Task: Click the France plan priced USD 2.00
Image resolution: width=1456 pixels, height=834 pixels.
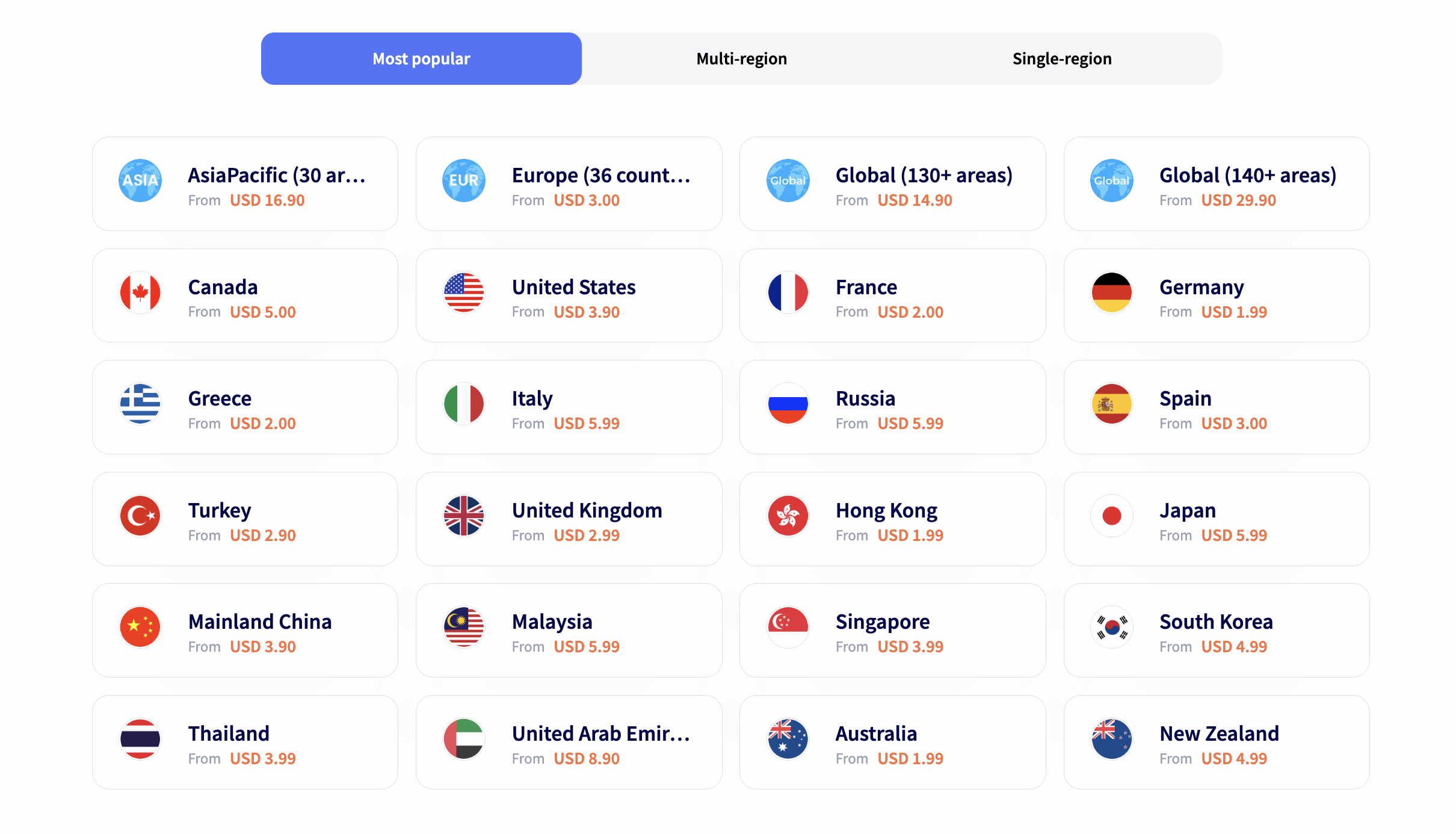Action: [x=893, y=295]
